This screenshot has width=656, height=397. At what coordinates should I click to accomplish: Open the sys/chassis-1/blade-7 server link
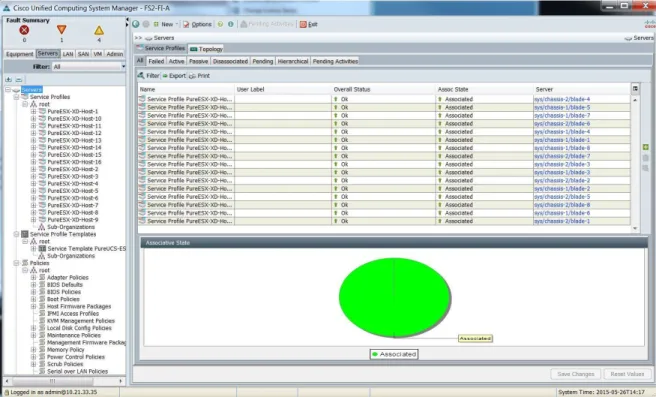pyautogui.click(x=562, y=115)
